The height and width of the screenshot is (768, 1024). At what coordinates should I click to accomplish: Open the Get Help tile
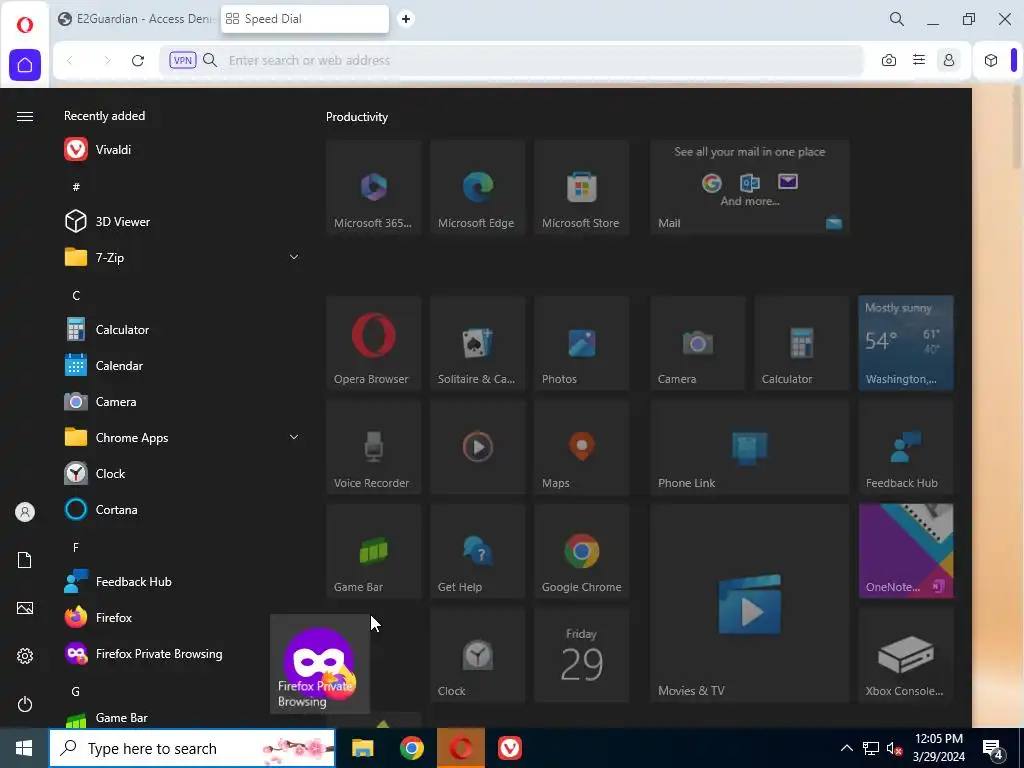[x=477, y=551]
